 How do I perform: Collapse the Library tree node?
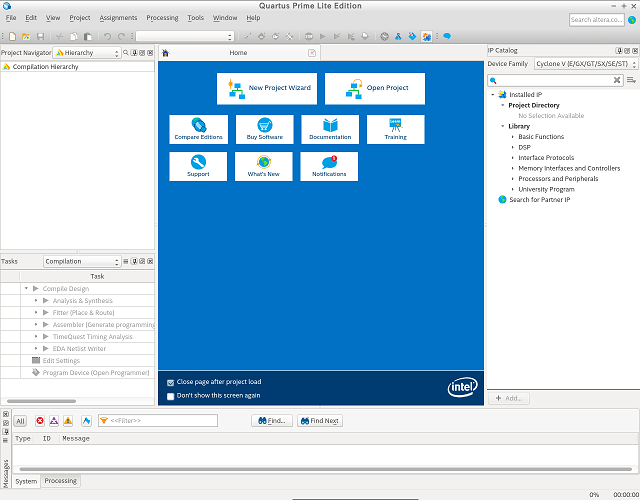[502, 126]
